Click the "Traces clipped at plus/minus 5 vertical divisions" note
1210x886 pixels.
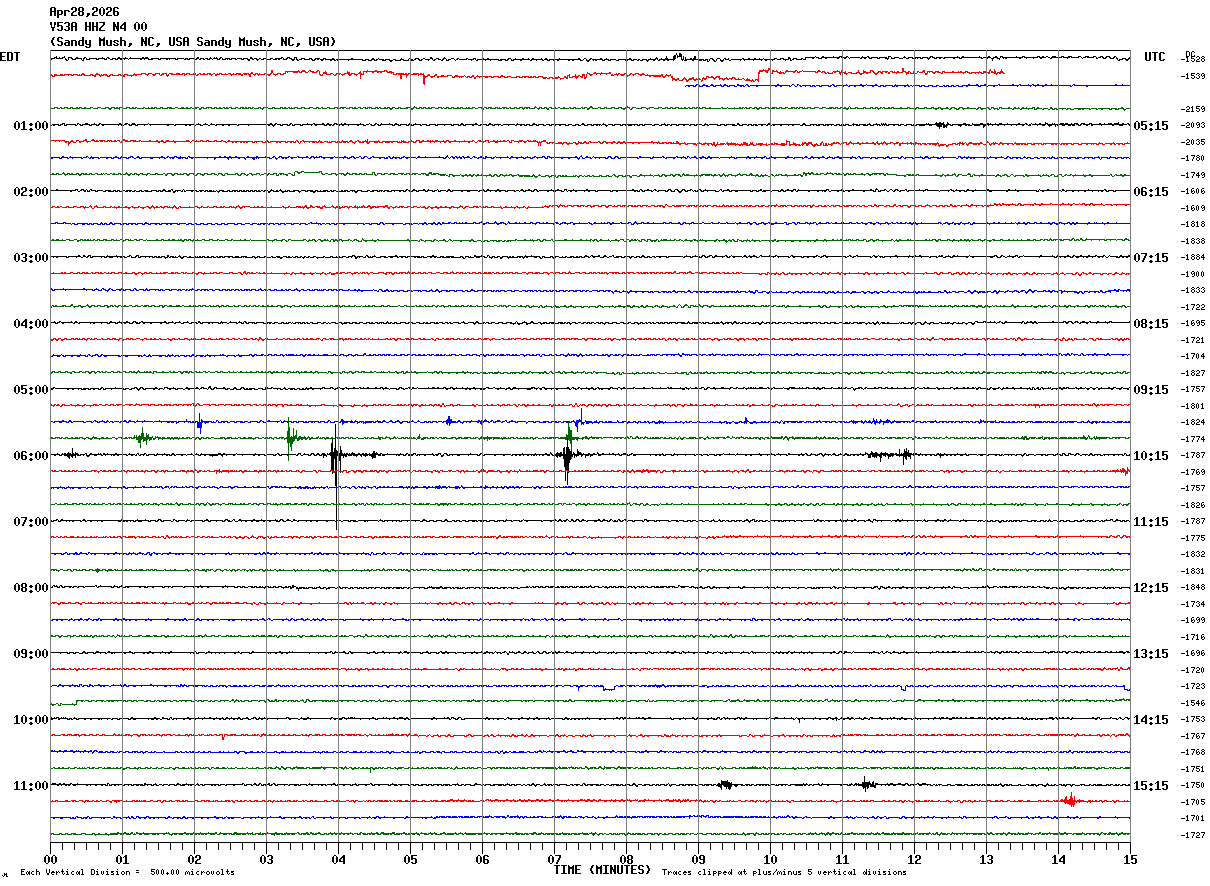point(784,873)
